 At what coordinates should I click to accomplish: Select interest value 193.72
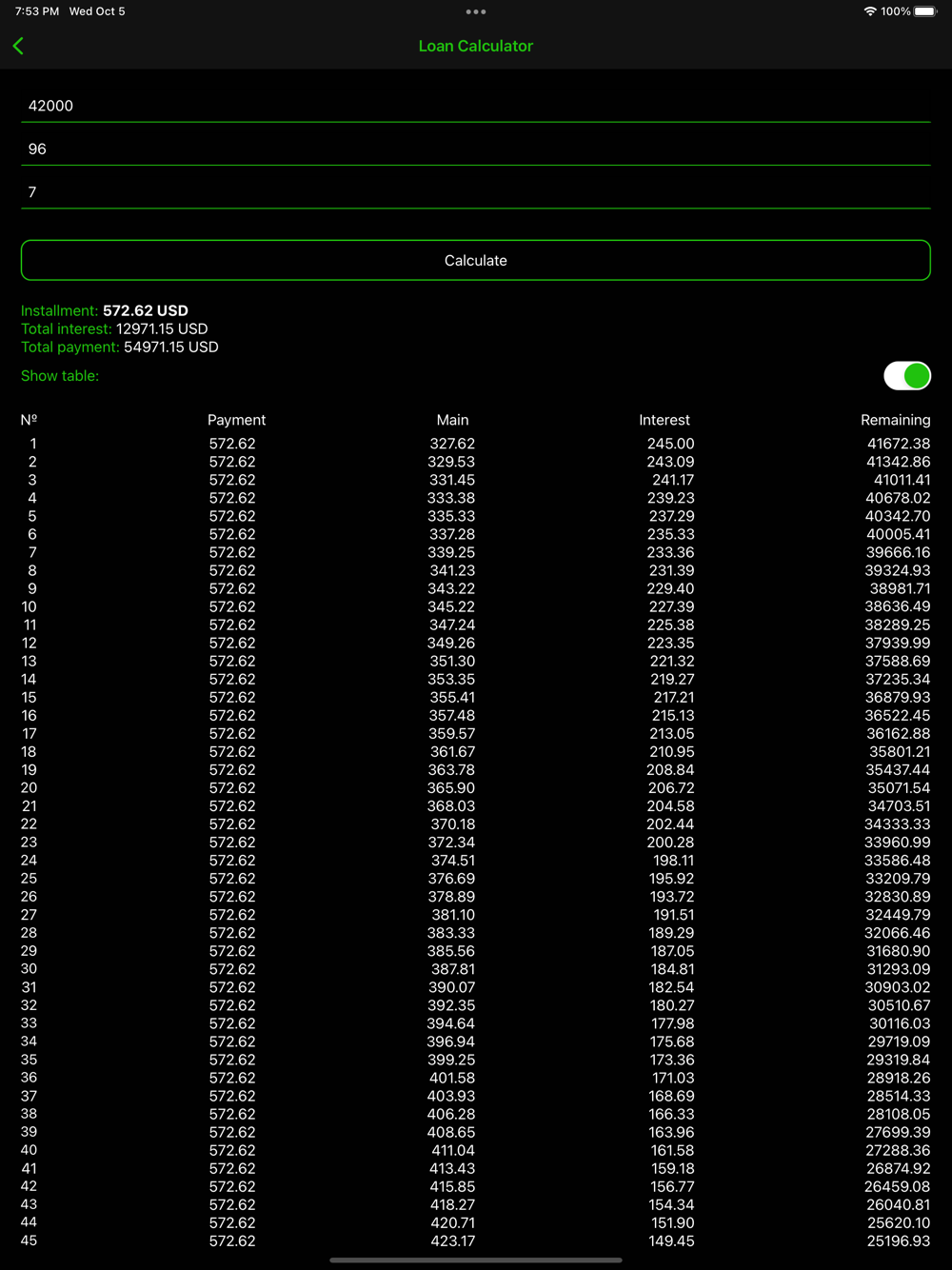tap(672, 896)
